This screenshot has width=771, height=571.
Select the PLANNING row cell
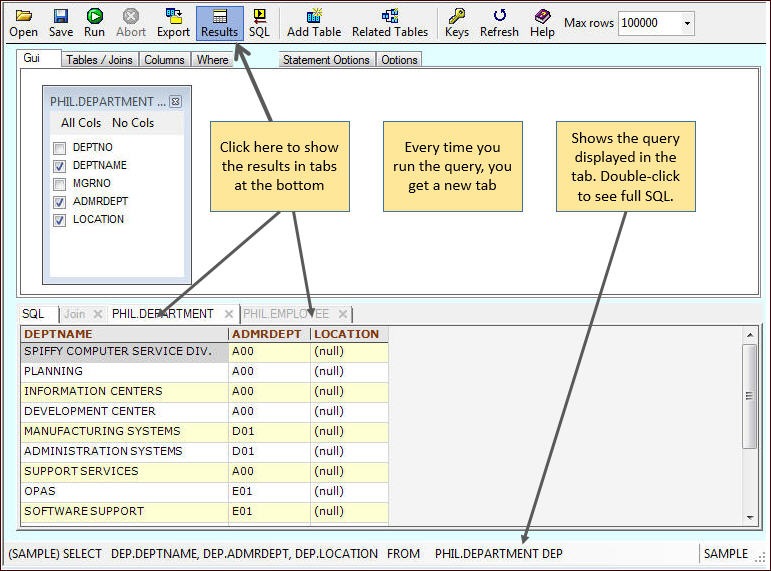[125, 371]
